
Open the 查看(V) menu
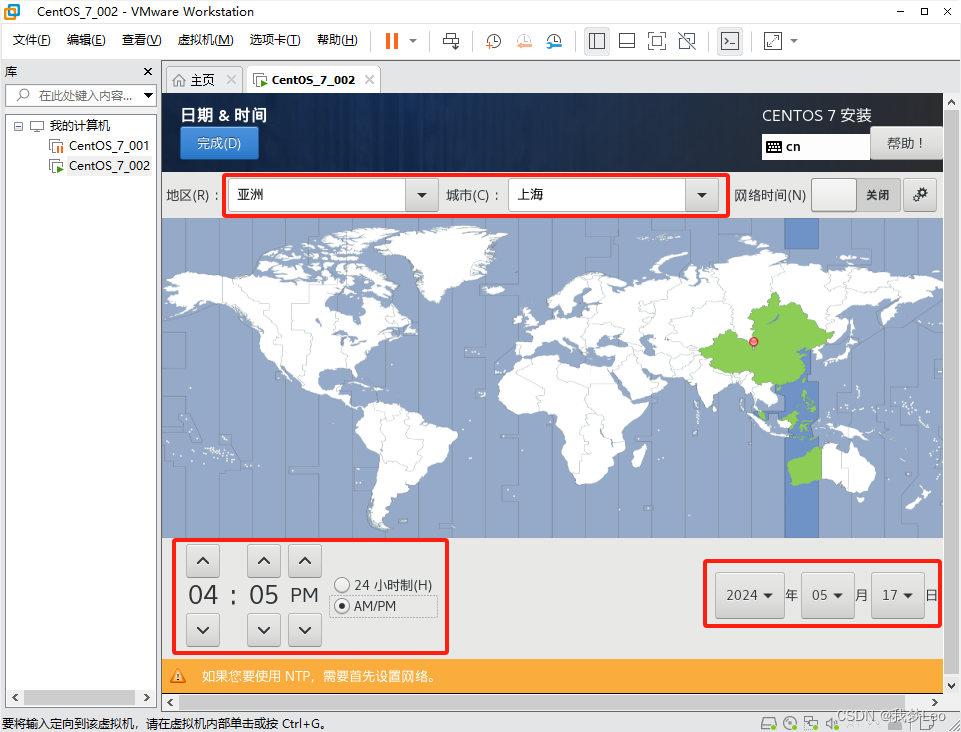pos(141,40)
